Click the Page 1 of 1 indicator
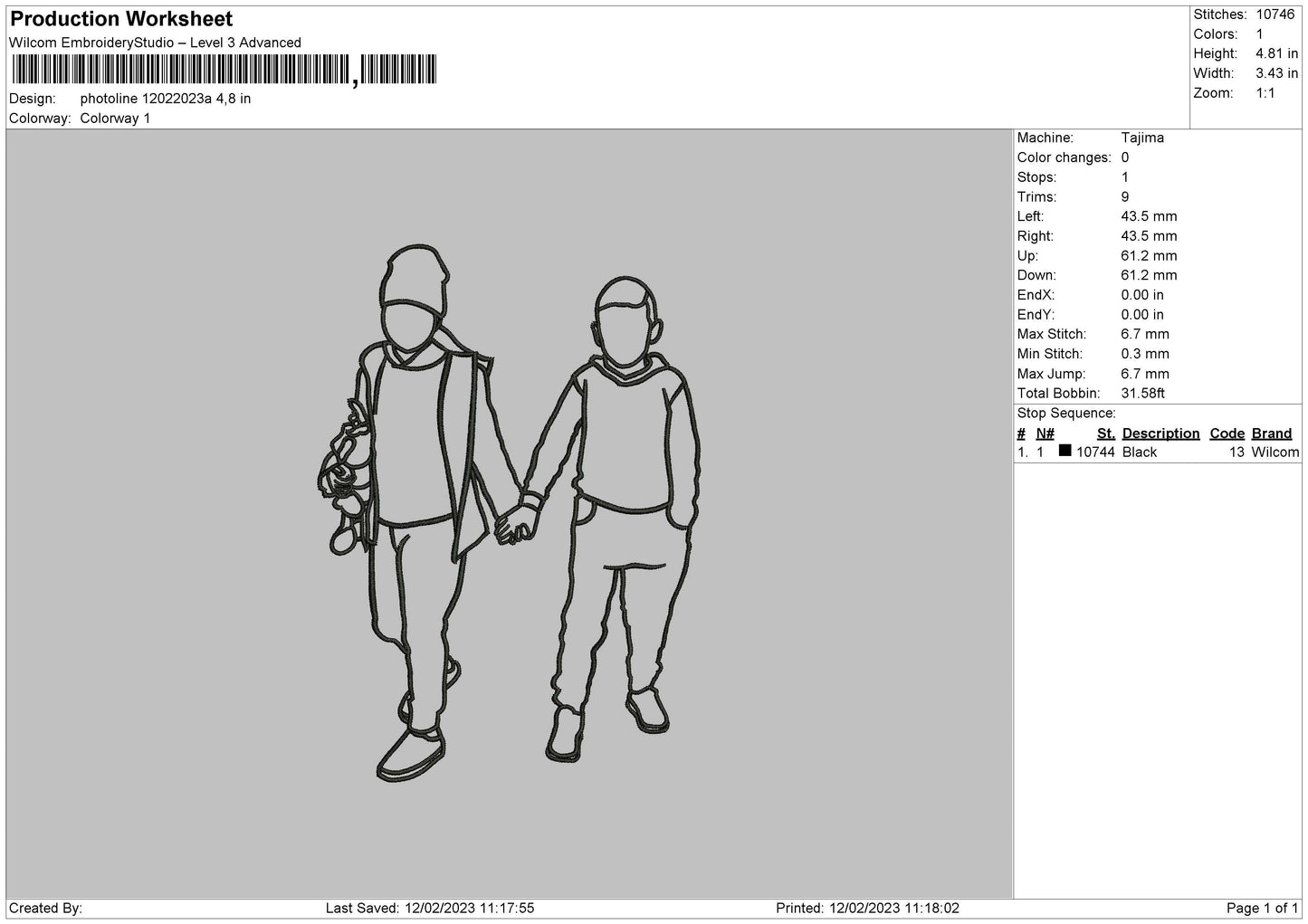This screenshot has height=924, width=1308. 1263,908
